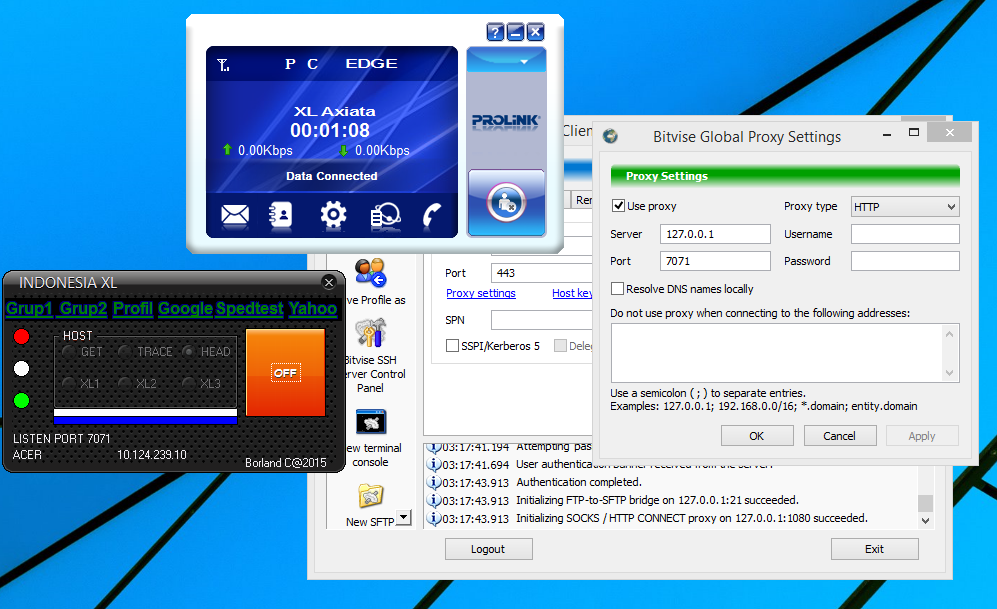Enable the SSPI/Kerberos 5 checkbox
The image size is (997, 609).
point(453,346)
